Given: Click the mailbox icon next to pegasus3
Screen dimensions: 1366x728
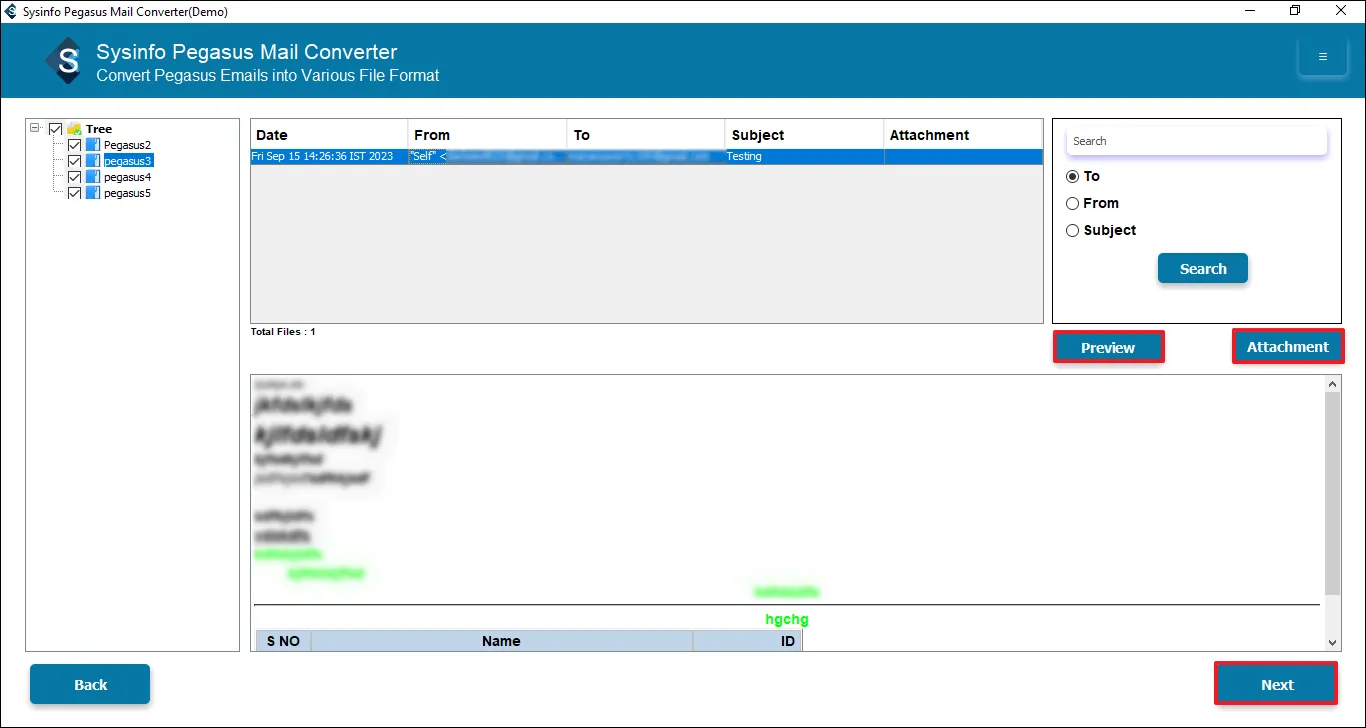Looking at the screenshot, I should point(93,161).
